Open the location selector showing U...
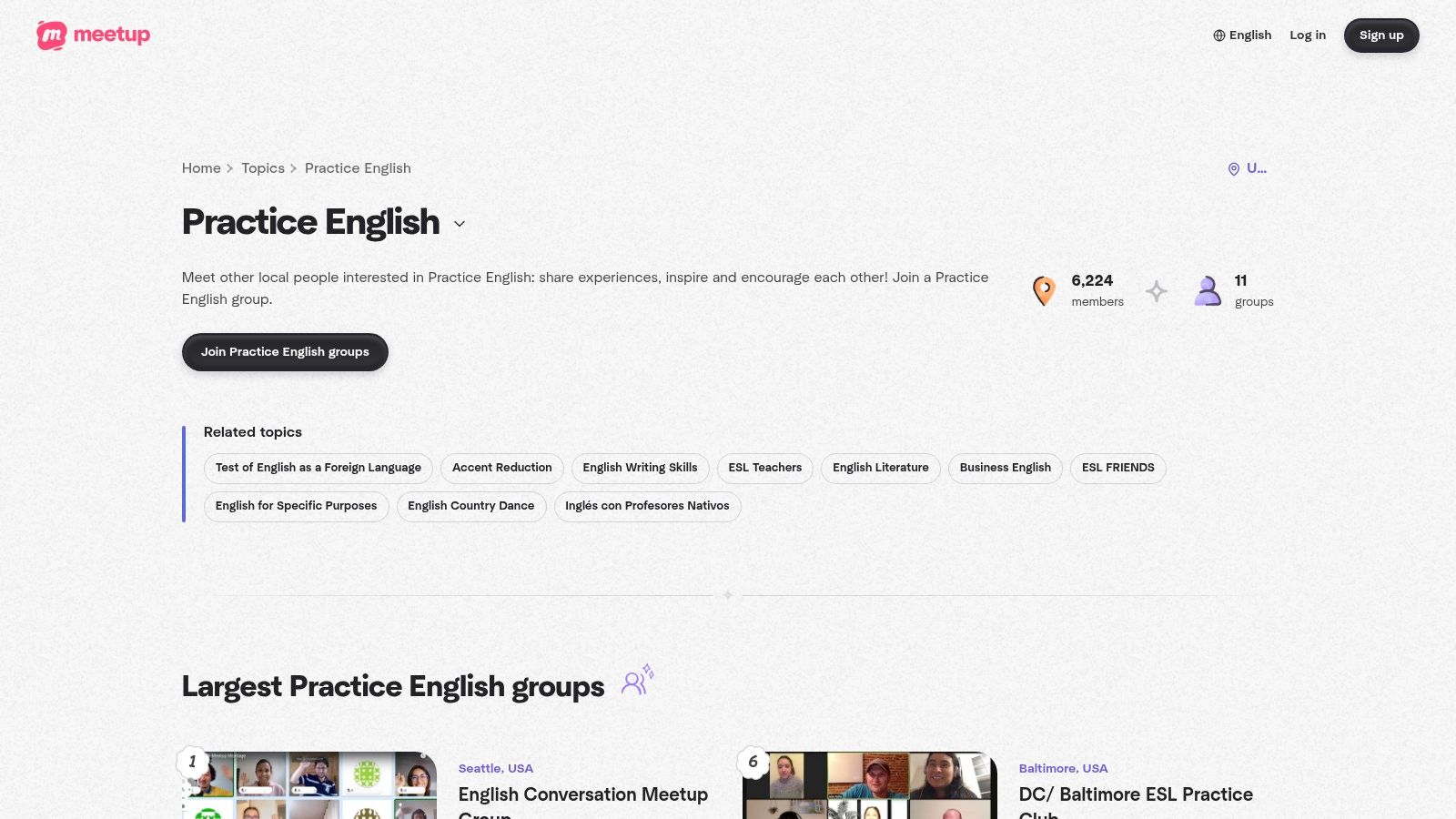Screen dimensions: 1456x819 tap(1249, 168)
